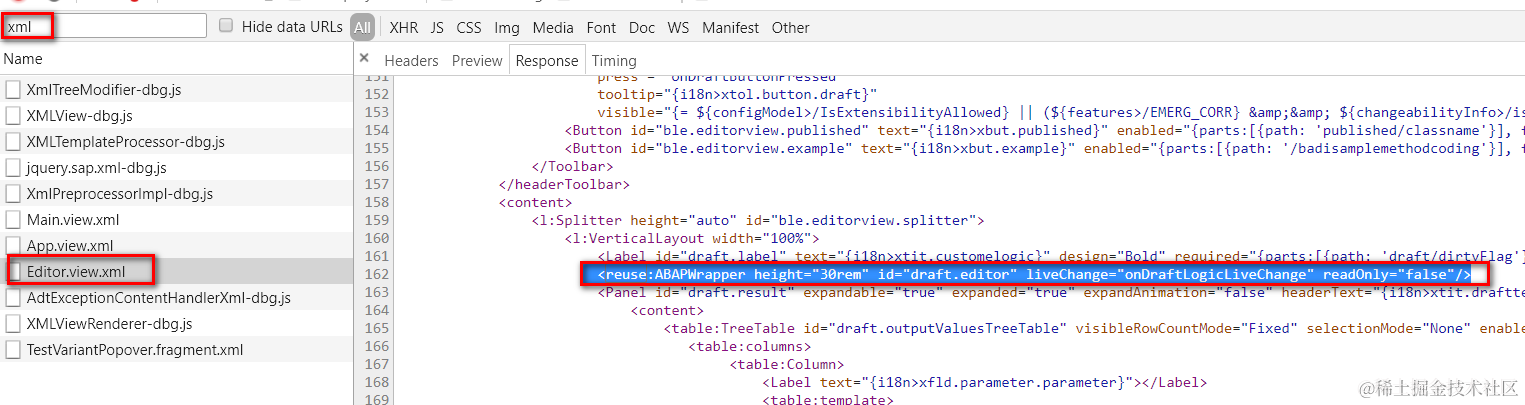The height and width of the screenshot is (405, 1525).
Task: Select XmlPreprocessorImpl-dbg.js request
Action: (176, 193)
